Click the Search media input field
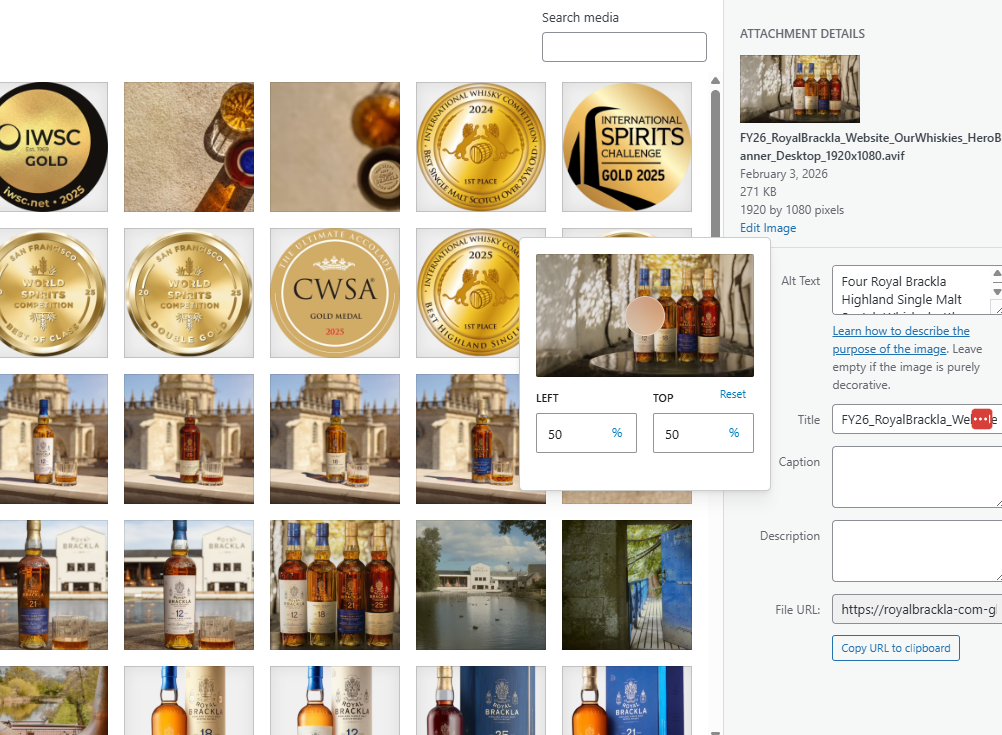Image resolution: width=1002 pixels, height=735 pixels. click(x=624, y=47)
